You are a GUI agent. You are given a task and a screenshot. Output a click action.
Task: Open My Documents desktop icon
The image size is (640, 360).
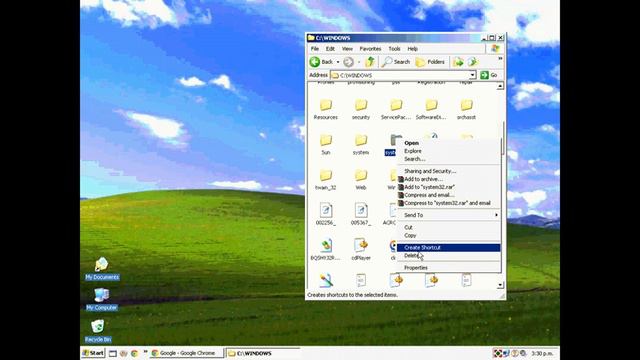point(102,269)
